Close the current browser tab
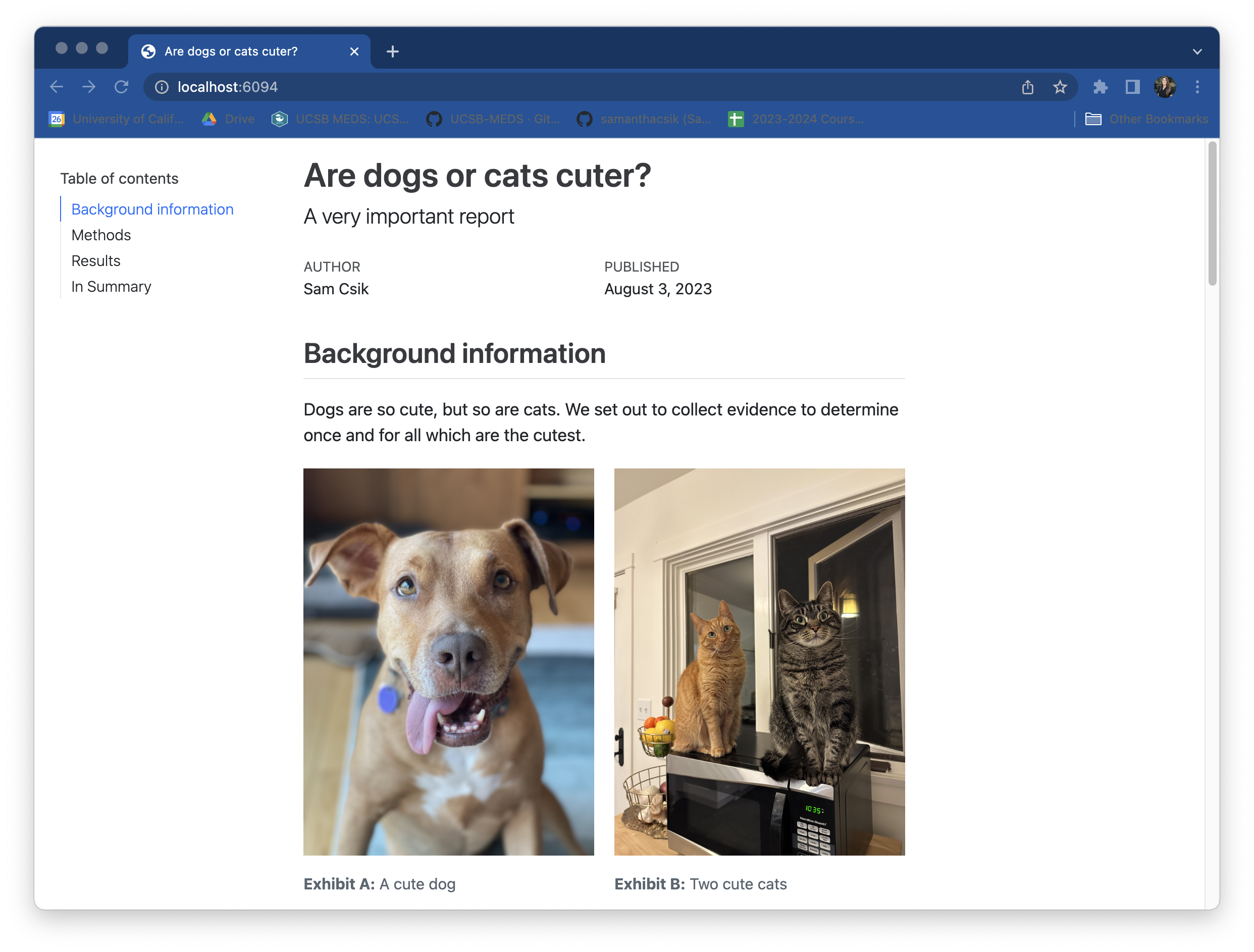The image size is (1254, 952). 354,51
